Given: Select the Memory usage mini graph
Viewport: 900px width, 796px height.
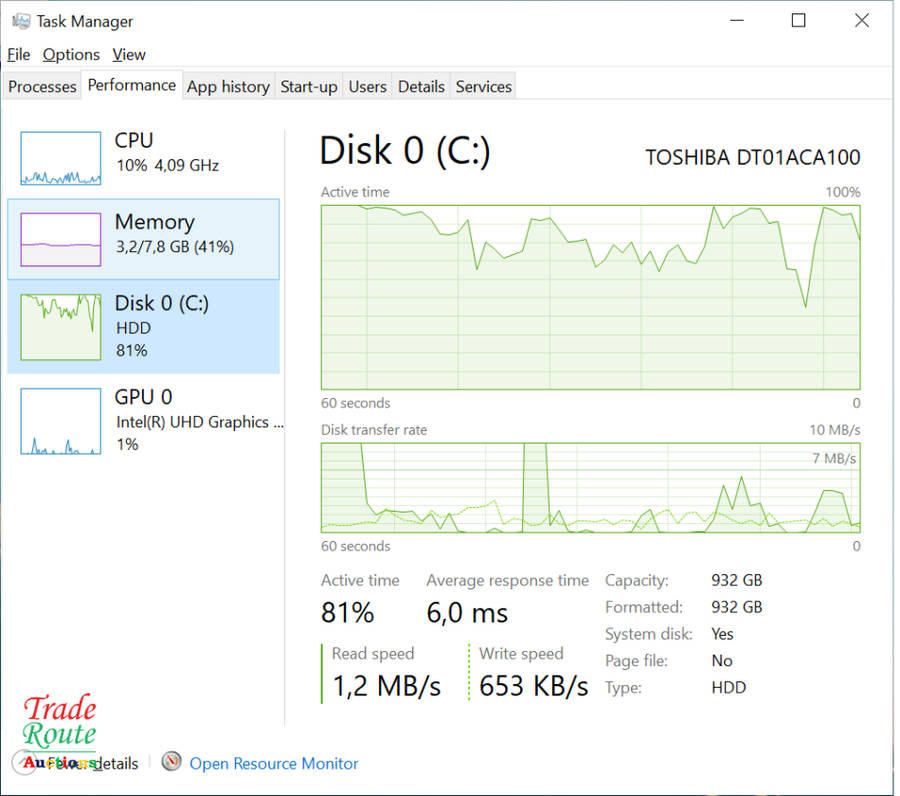Looking at the screenshot, I should [x=61, y=239].
